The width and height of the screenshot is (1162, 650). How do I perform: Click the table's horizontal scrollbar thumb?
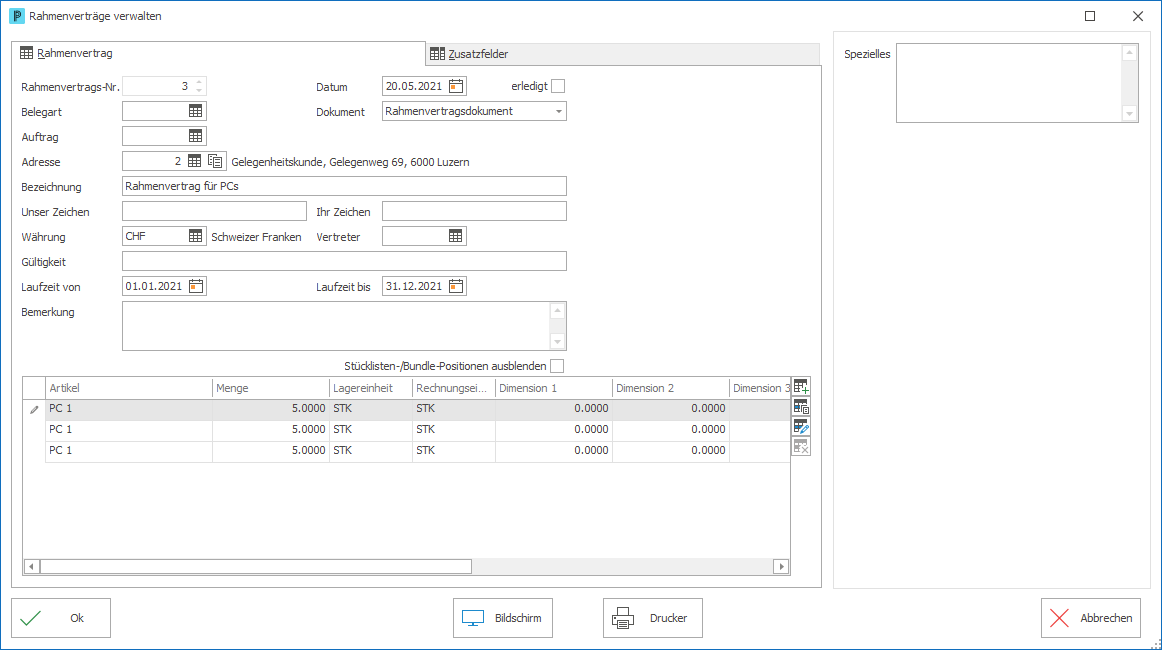coord(256,566)
